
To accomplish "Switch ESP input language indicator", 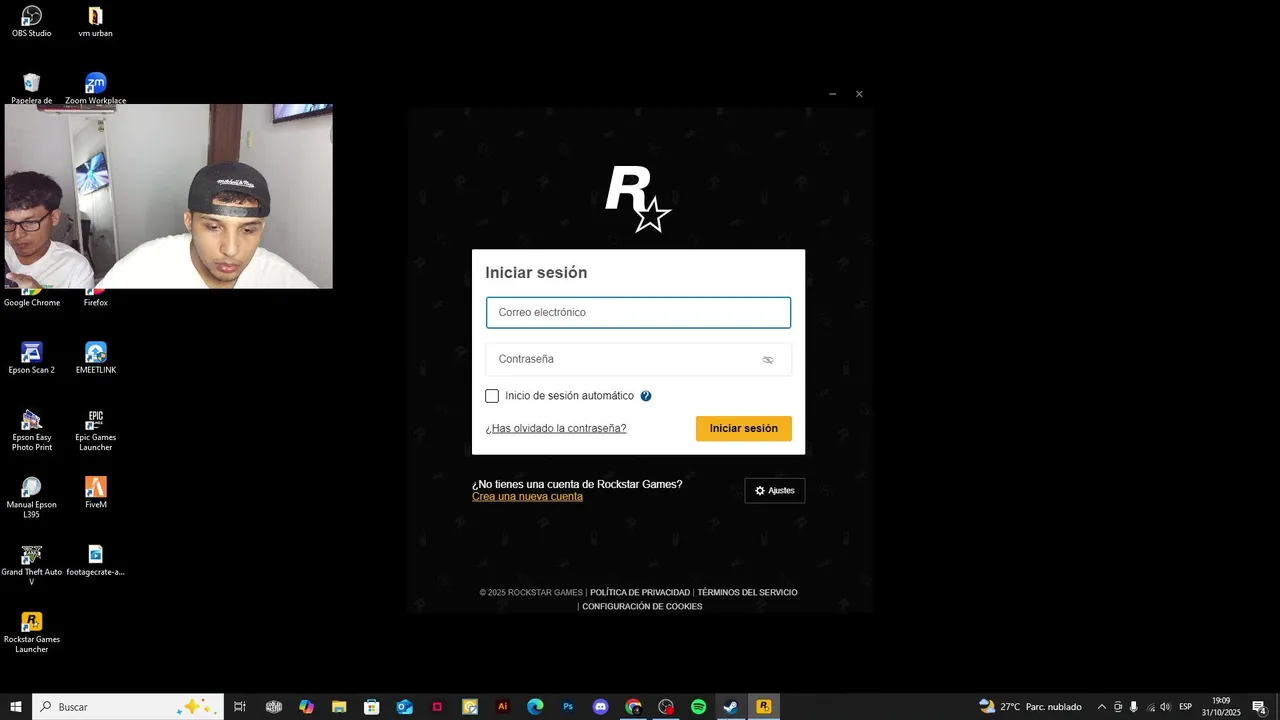I will [x=1186, y=707].
